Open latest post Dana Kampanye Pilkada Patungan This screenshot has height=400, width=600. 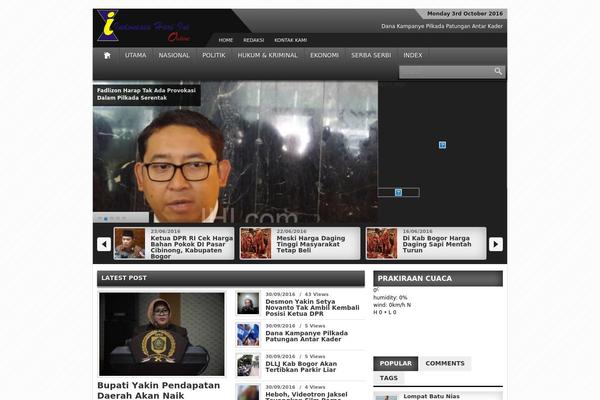(307, 336)
